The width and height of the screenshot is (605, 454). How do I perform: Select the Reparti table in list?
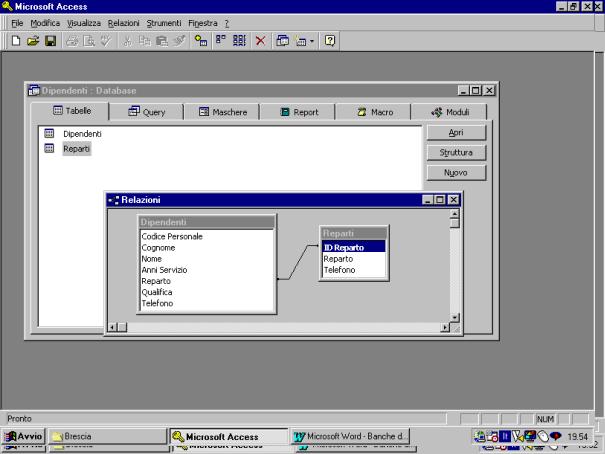point(76,149)
